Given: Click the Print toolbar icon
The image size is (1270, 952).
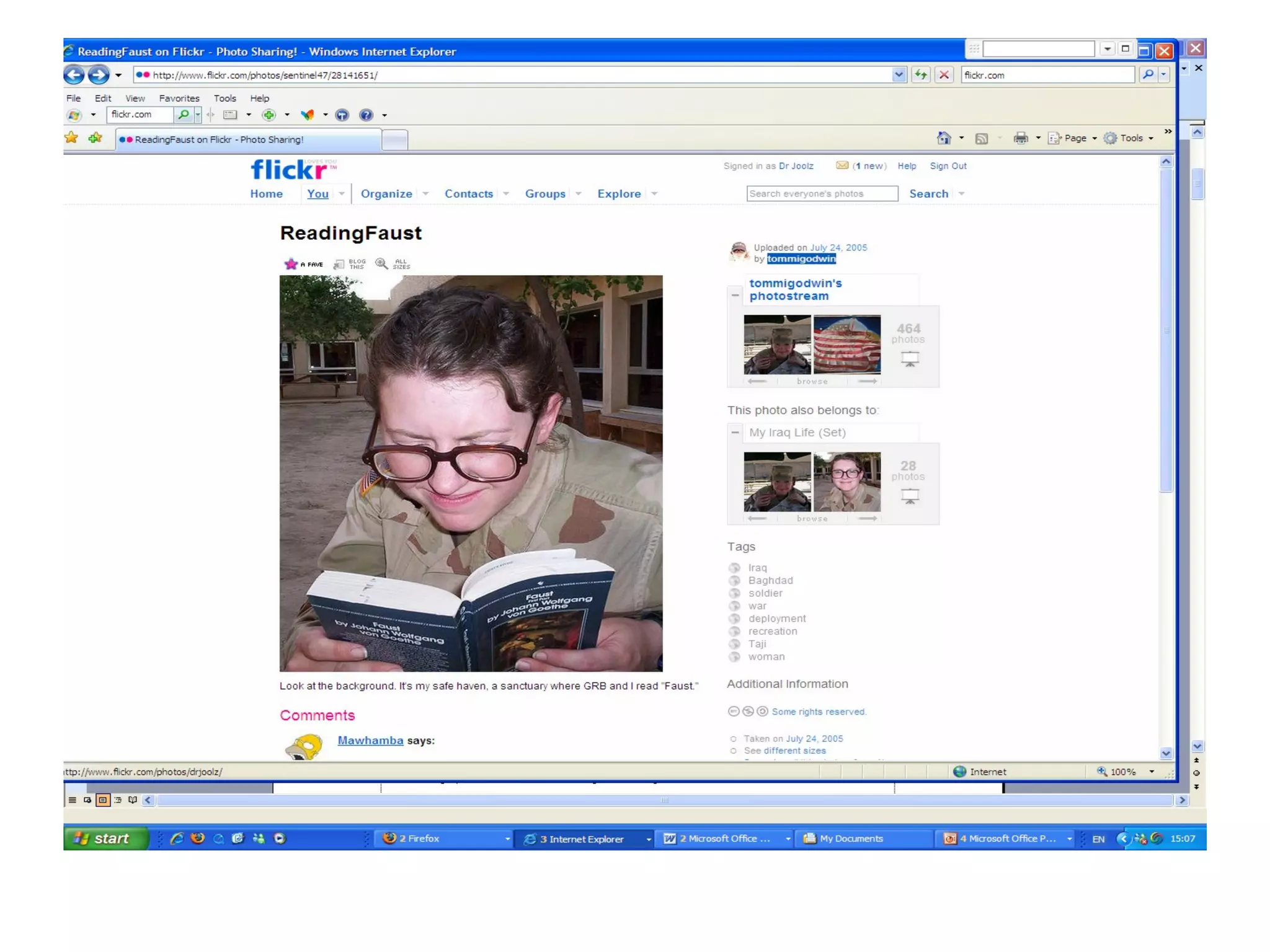Looking at the screenshot, I should coord(1020,138).
